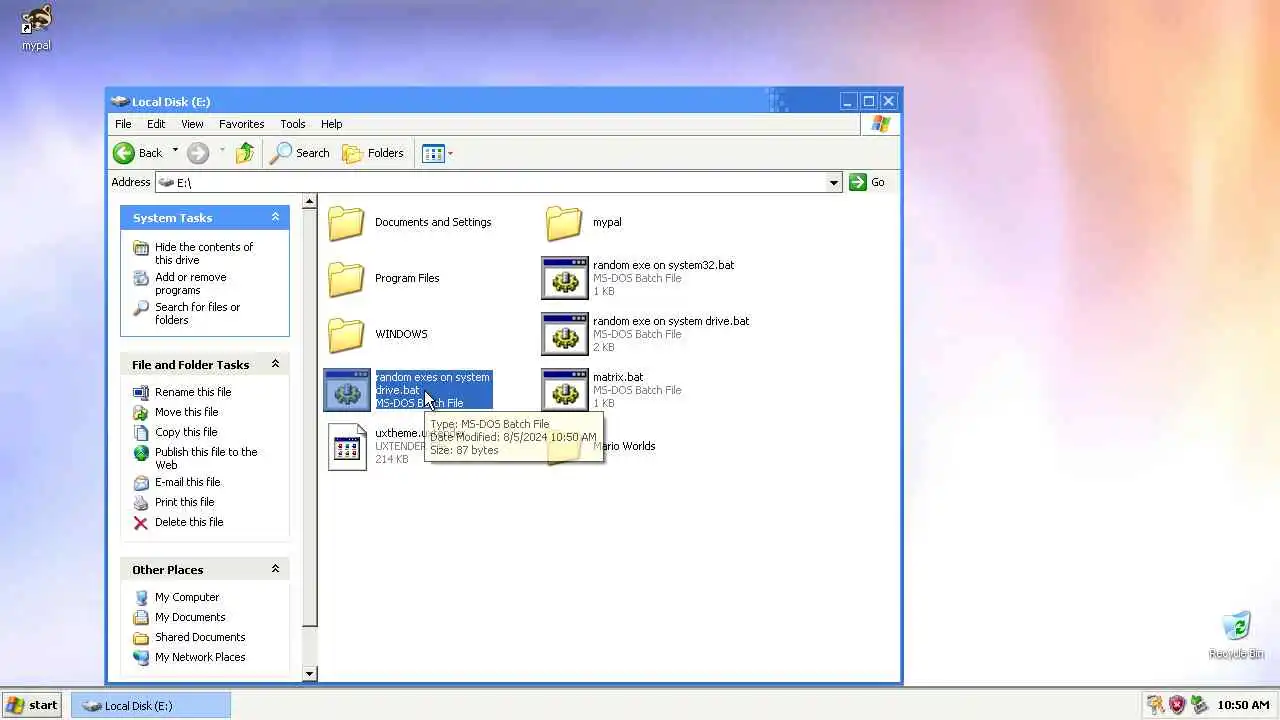Open the View menu
The width and height of the screenshot is (1280, 720).
(x=192, y=124)
